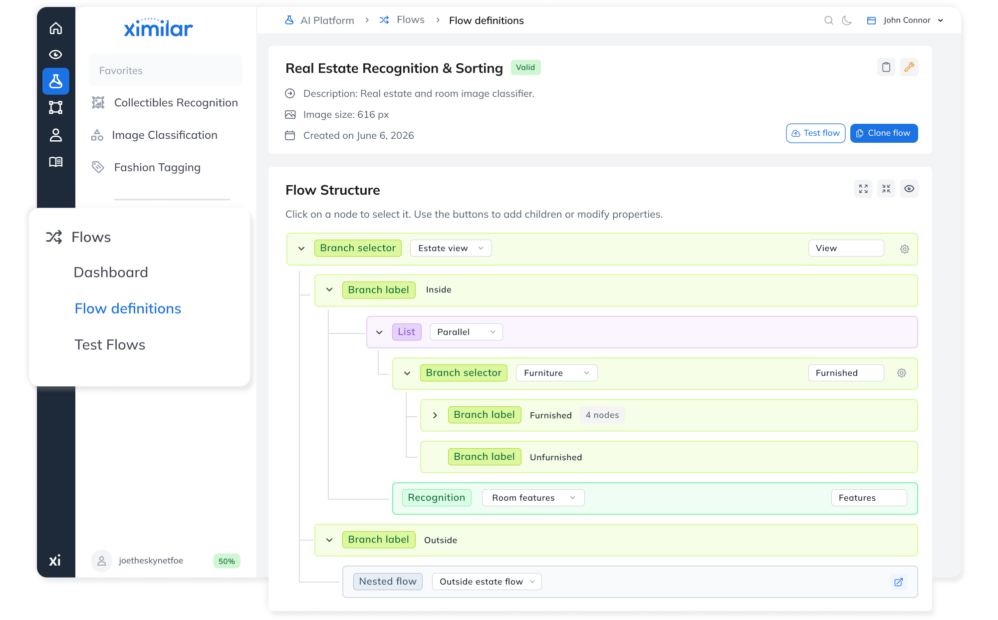The height and width of the screenshot is (620, 998).
Task: Collapse the Inside Branch label node
Action: click(x=328, y=289)
